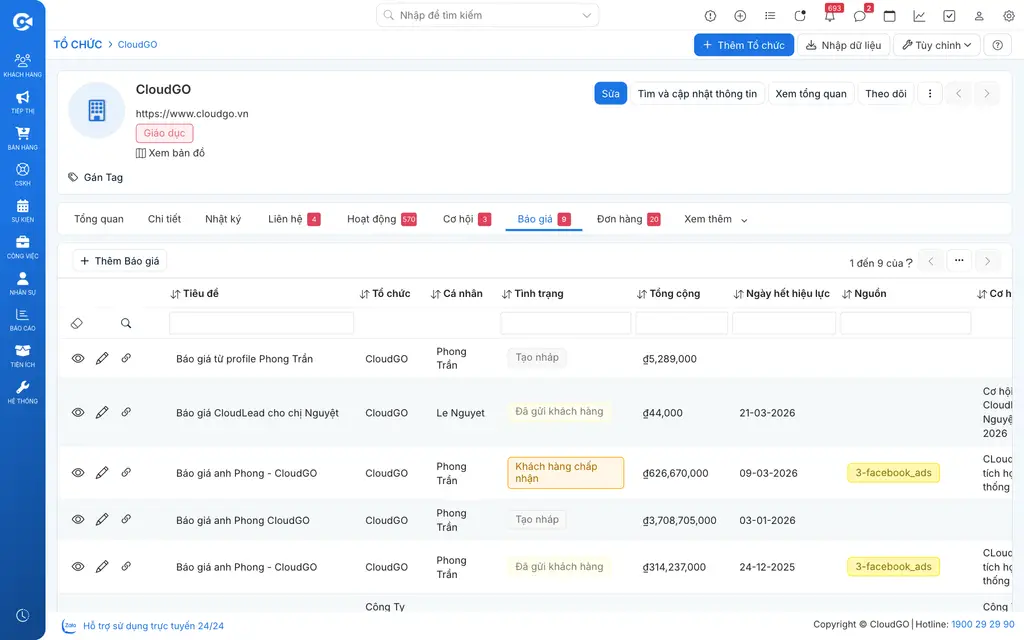Viewport: 1024px width, 640px height.
Task: Click the list pagination options ellipsis button
Action: pyautogui.click(x=959, y=261)
